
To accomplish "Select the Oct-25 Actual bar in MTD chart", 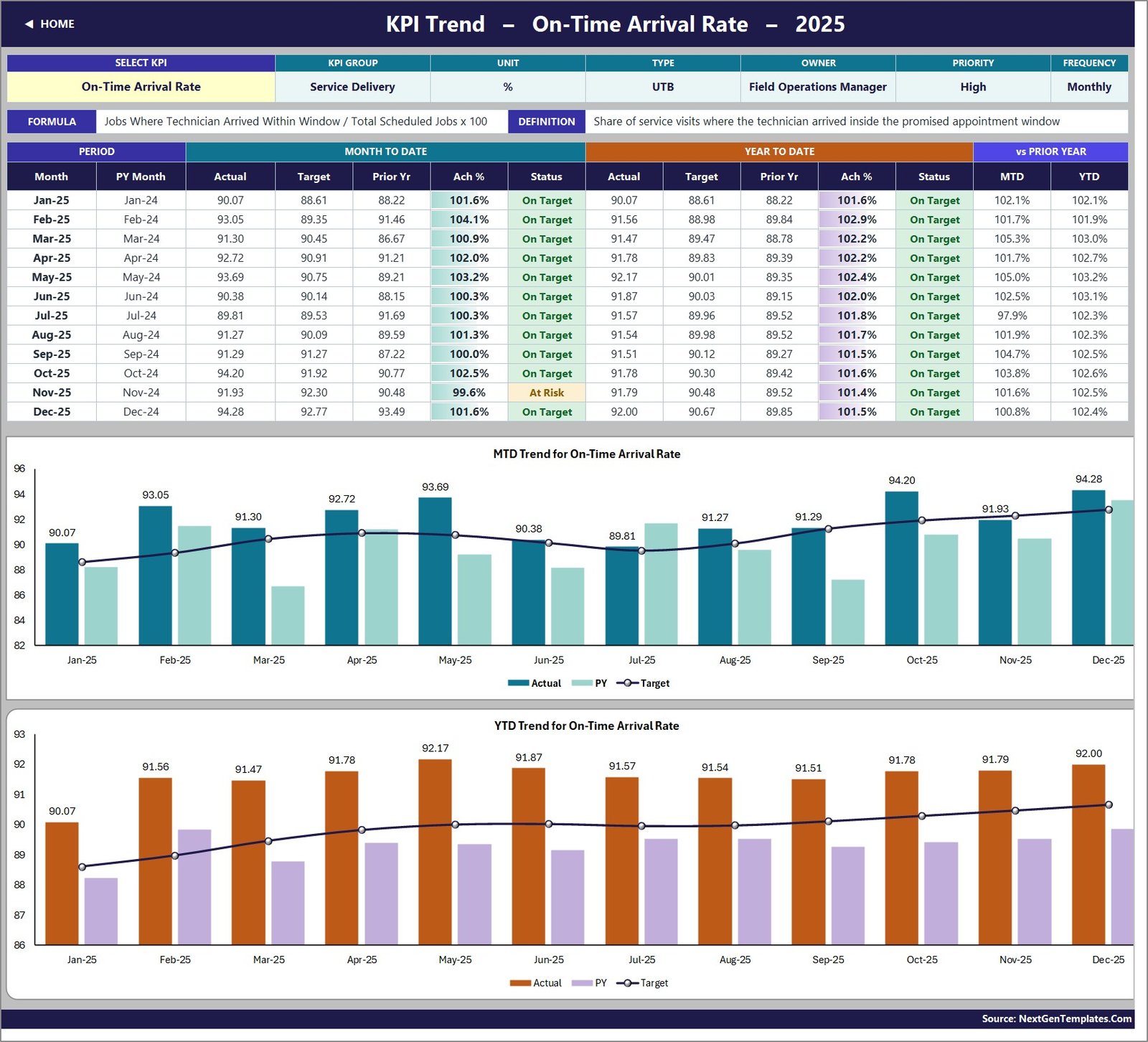I will [901, 568].
